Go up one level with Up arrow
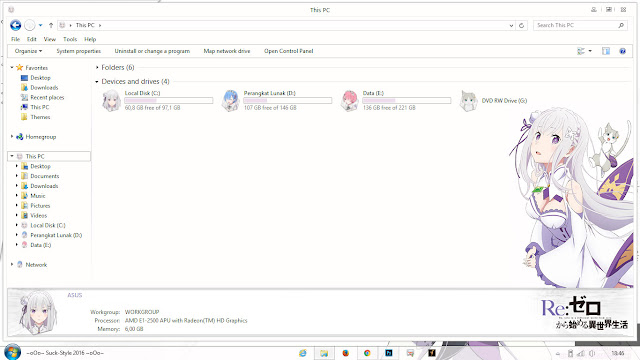 [51, 25]
